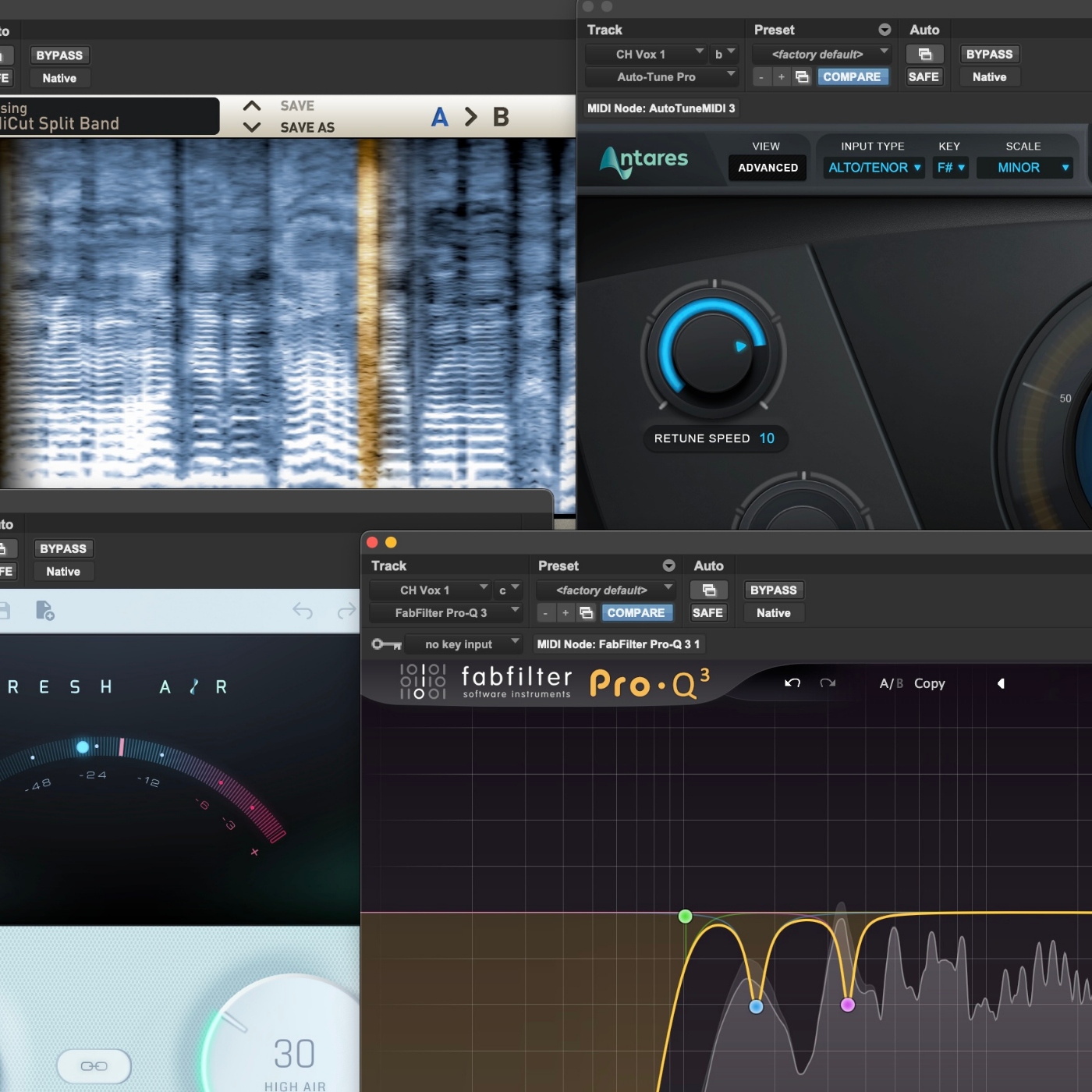Click the Pro-Q 3 key input icon
The width and height of the screenshot is (1092, 1092).
(386, 644)
